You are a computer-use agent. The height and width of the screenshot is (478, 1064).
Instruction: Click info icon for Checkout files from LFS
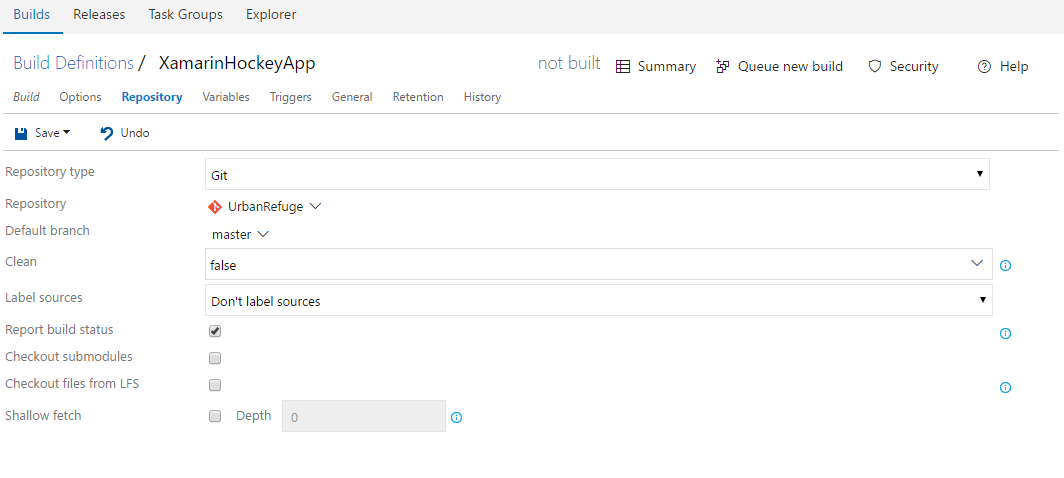[x=1006, y=388]
